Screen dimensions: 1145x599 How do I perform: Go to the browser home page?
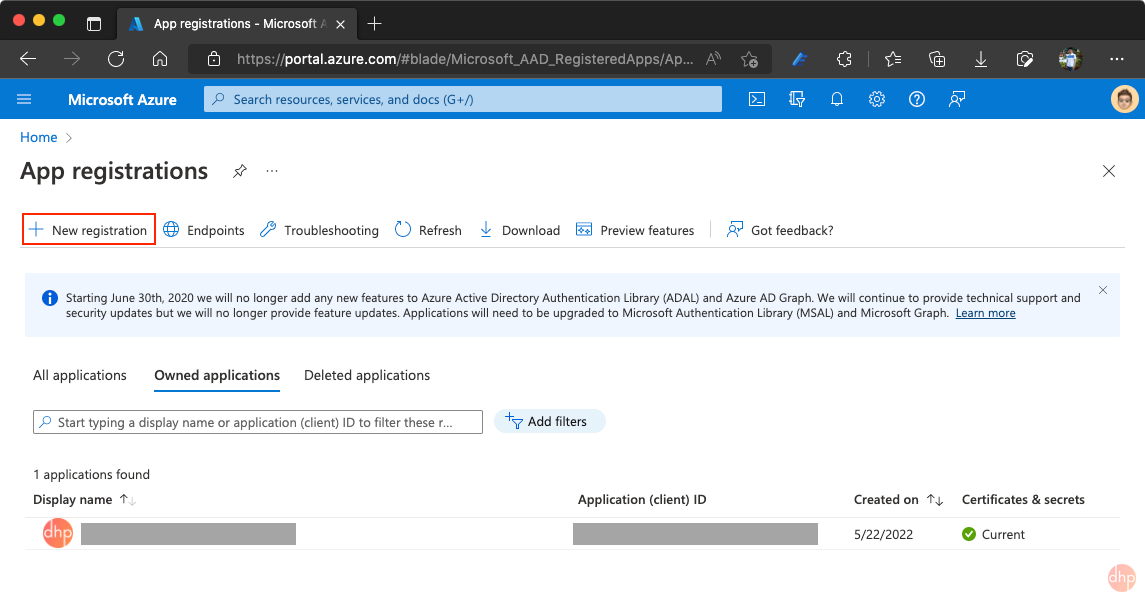click(x=160, y=59)
